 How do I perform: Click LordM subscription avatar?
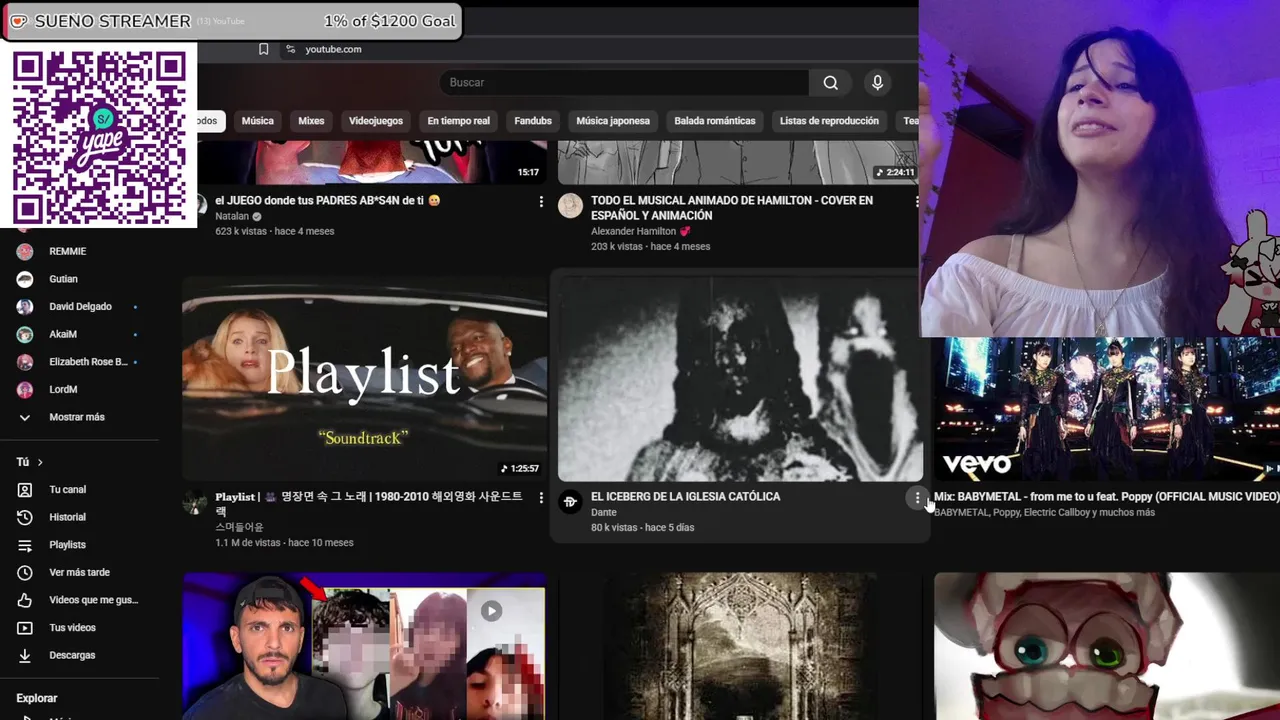pyautogui.click(x=25, y=389)
